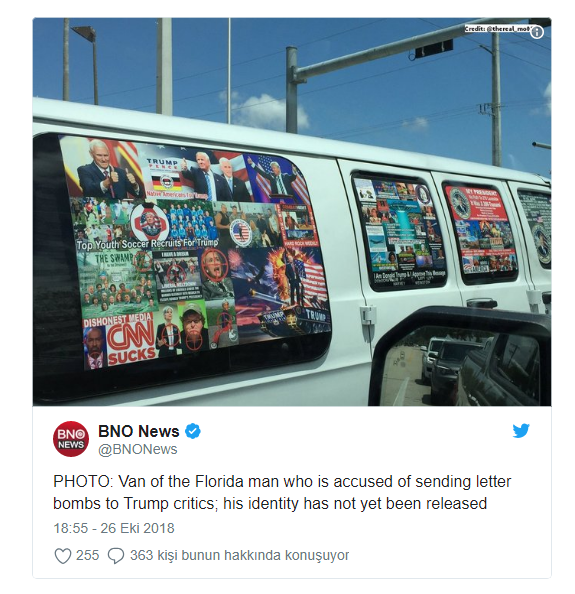Open Twitter via the blue bird logo

pyautogui.click(x=521, y=431)
